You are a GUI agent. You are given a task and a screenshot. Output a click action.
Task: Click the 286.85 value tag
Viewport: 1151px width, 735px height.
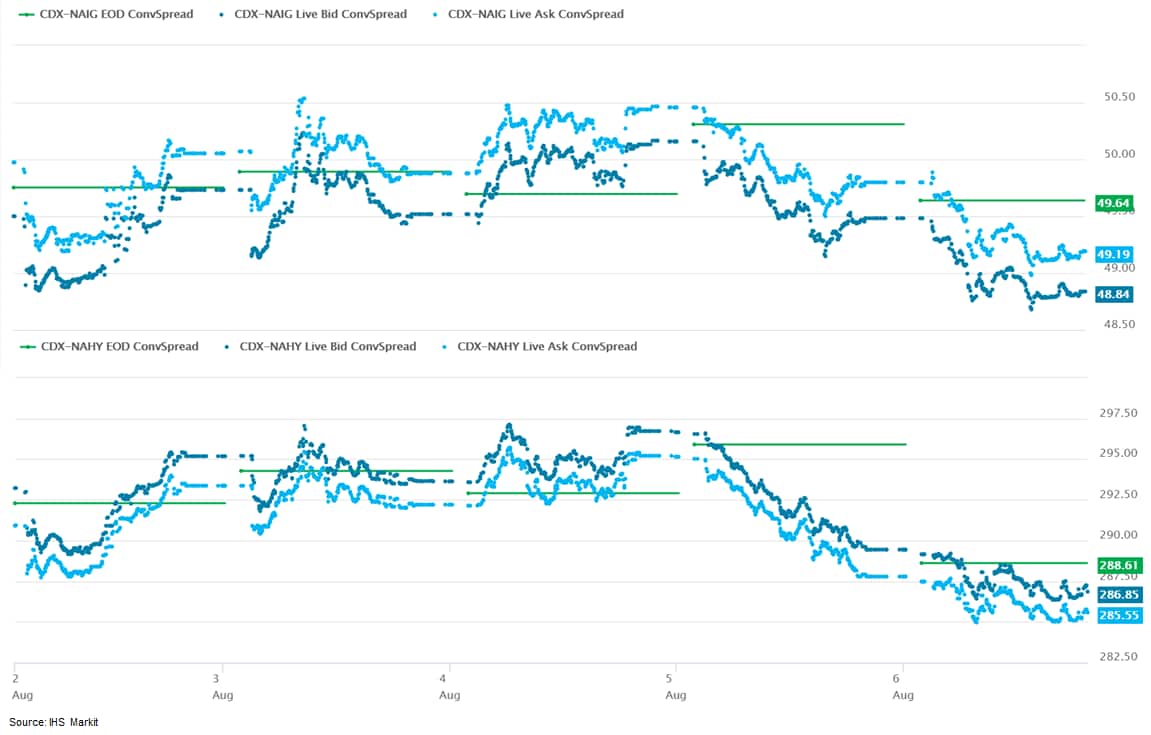[x=1115, y=594]
